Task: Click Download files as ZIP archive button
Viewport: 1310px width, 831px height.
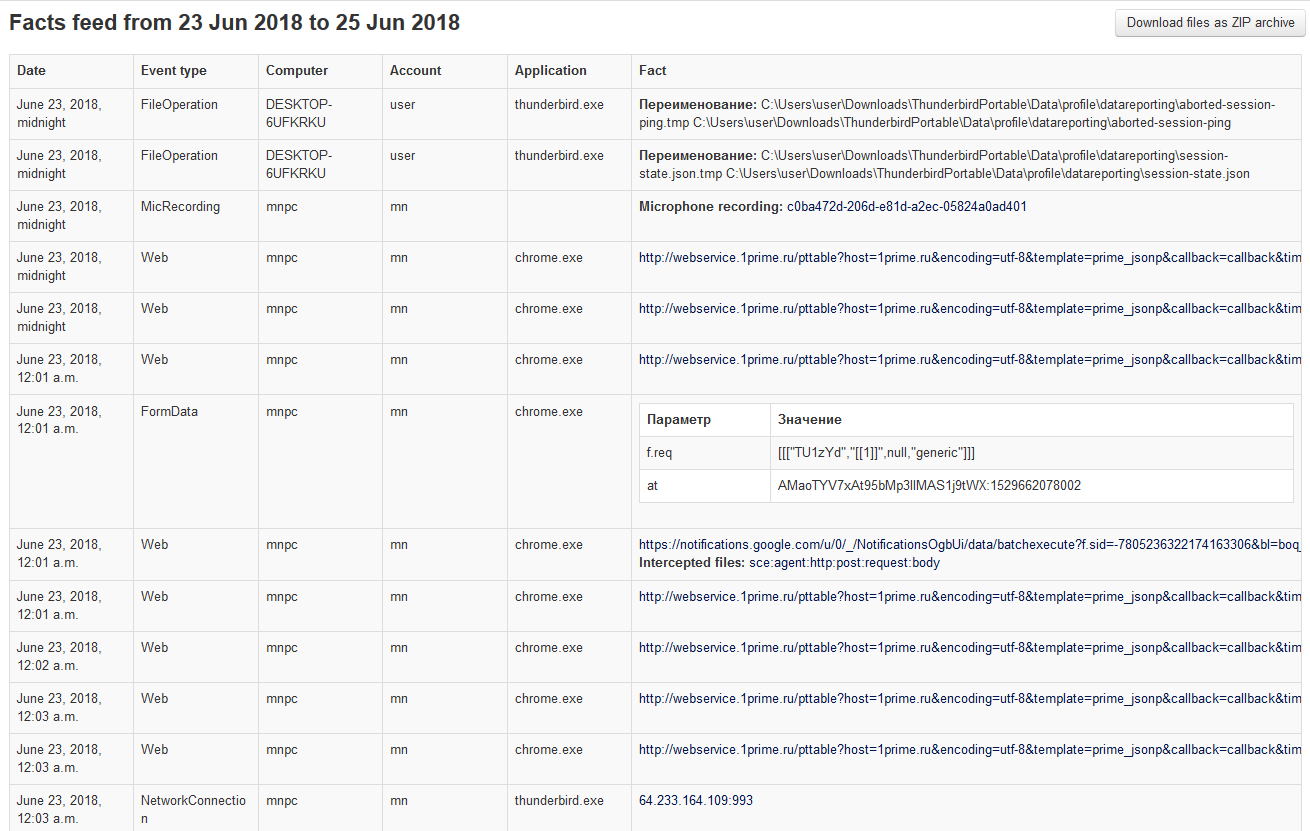Action: (x=1210, y=23)
